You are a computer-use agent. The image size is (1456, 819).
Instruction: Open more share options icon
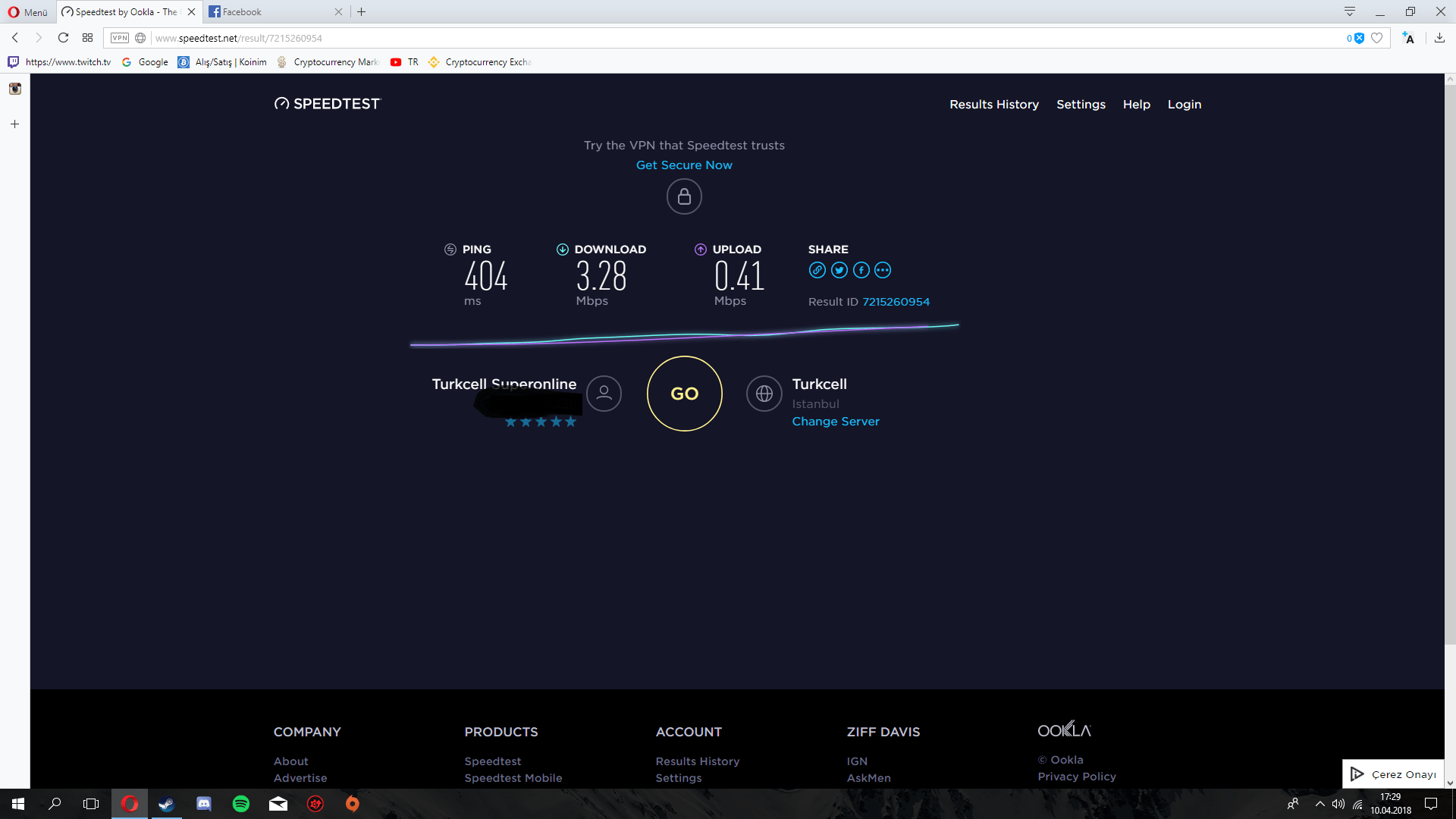point(883,270)
